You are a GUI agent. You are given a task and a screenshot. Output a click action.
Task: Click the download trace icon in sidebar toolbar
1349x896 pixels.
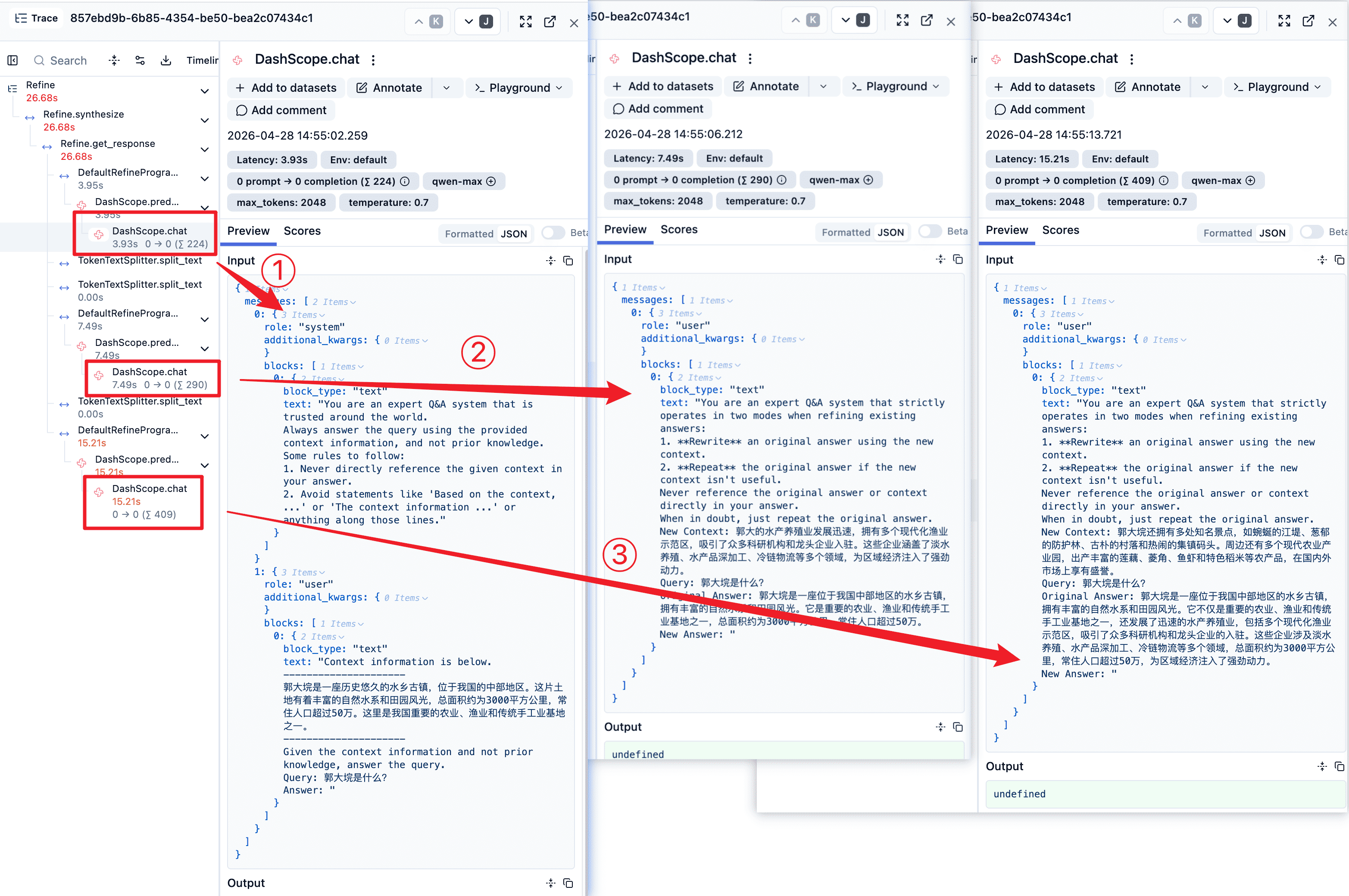click(166, 60)
